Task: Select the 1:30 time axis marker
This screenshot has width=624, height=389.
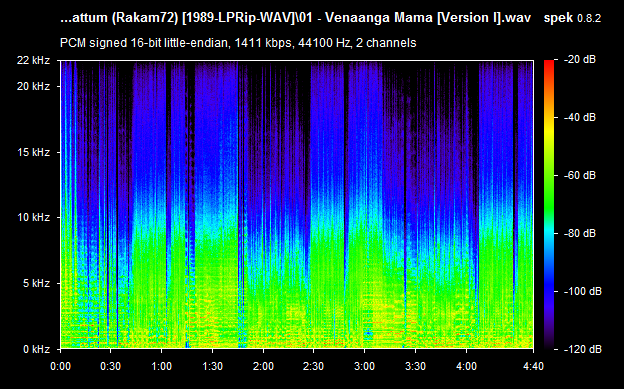Action: click(212, 366)
